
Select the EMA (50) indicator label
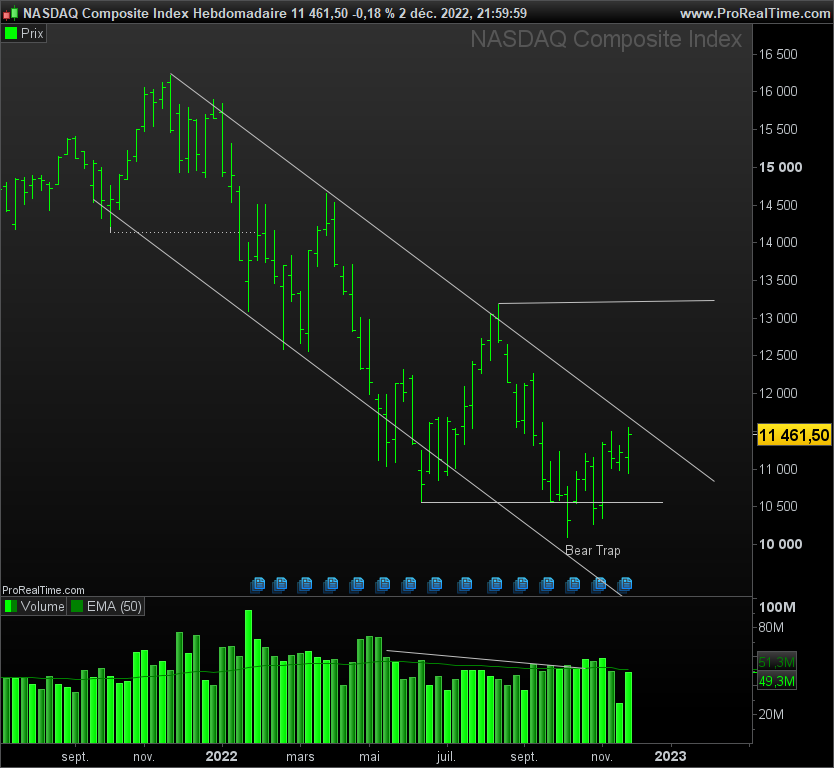[114, 606]
